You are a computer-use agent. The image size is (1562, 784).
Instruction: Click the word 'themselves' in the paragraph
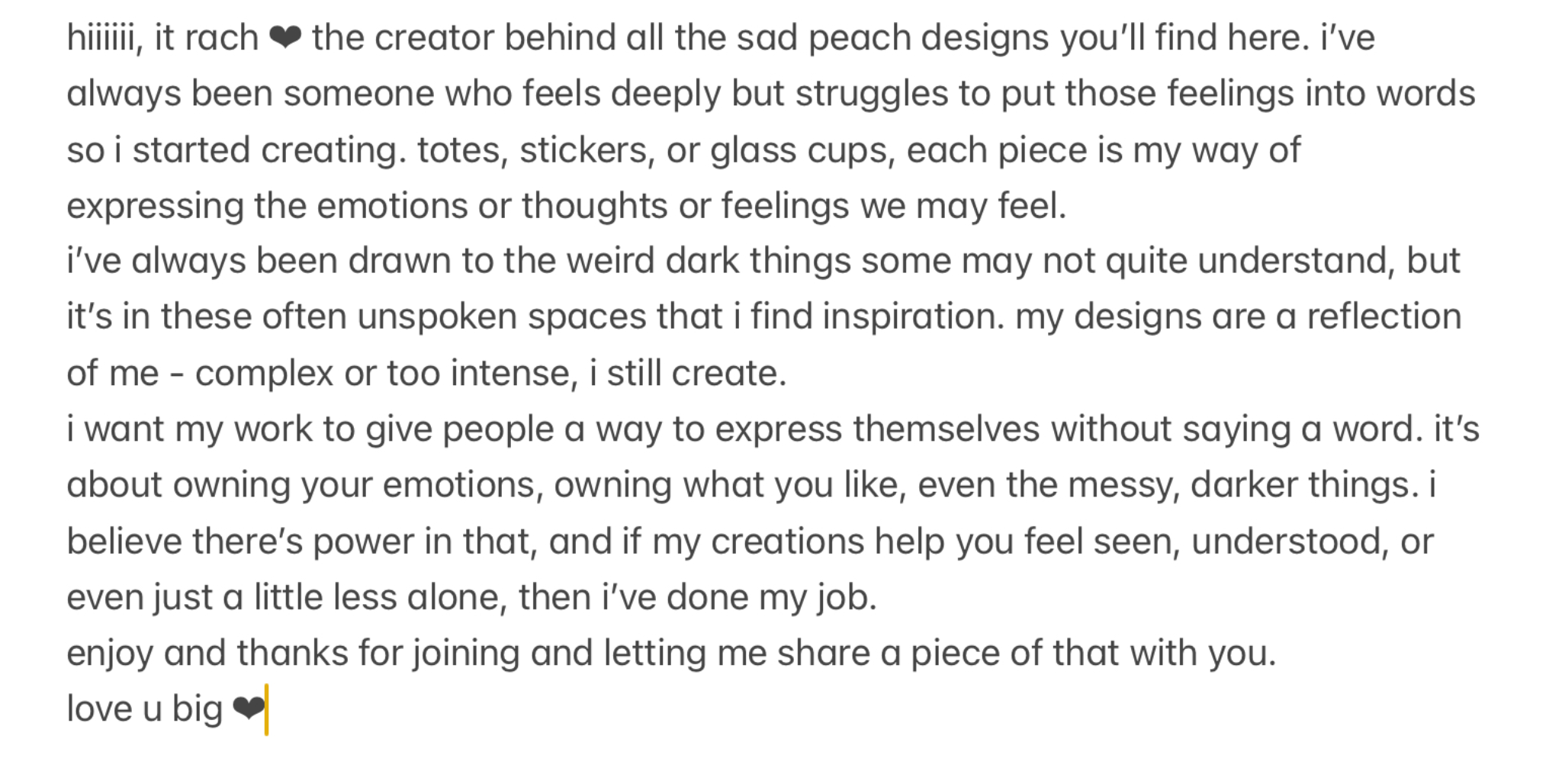pyautogui.click(x=947, y=429)
